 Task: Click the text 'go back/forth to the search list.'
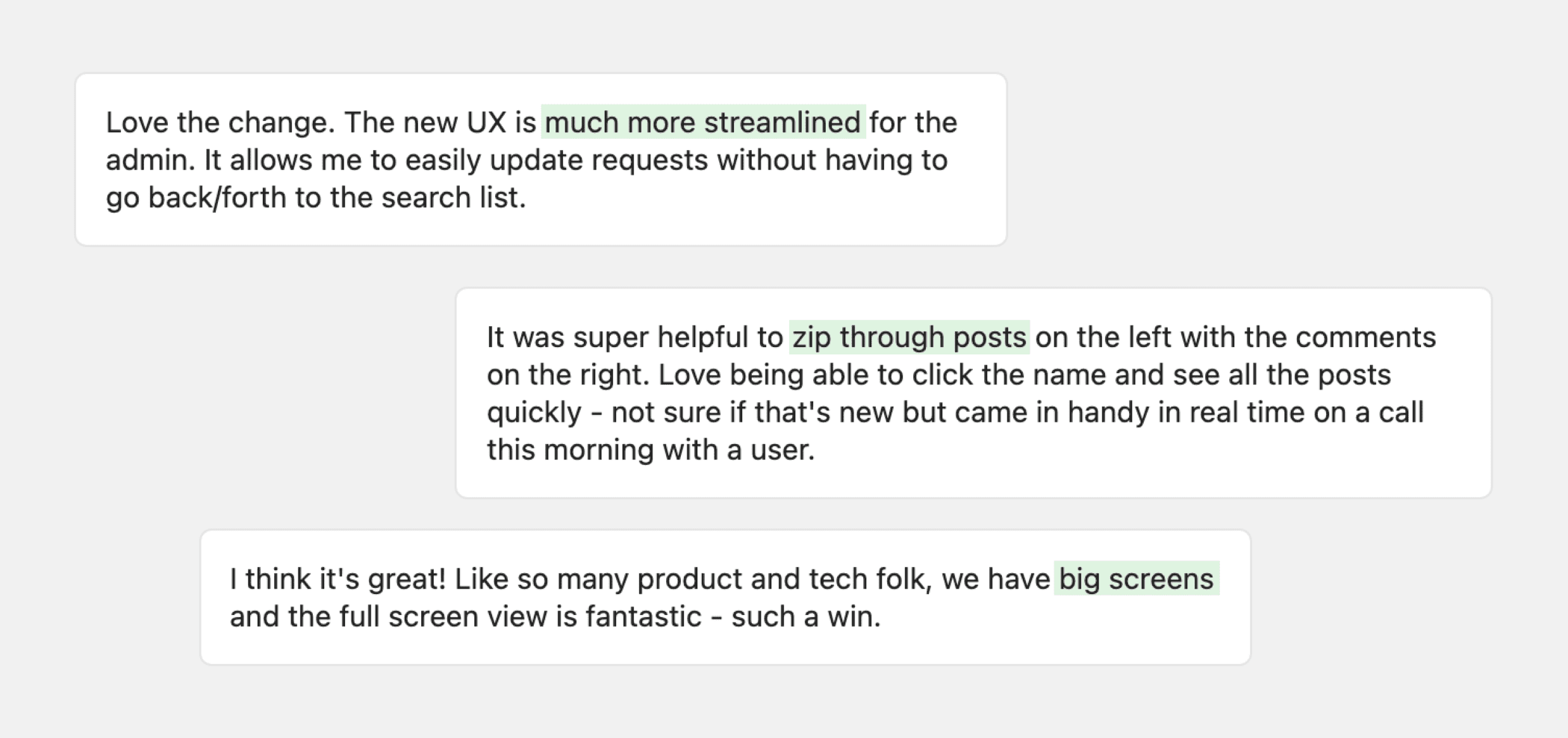pos(316,198)
